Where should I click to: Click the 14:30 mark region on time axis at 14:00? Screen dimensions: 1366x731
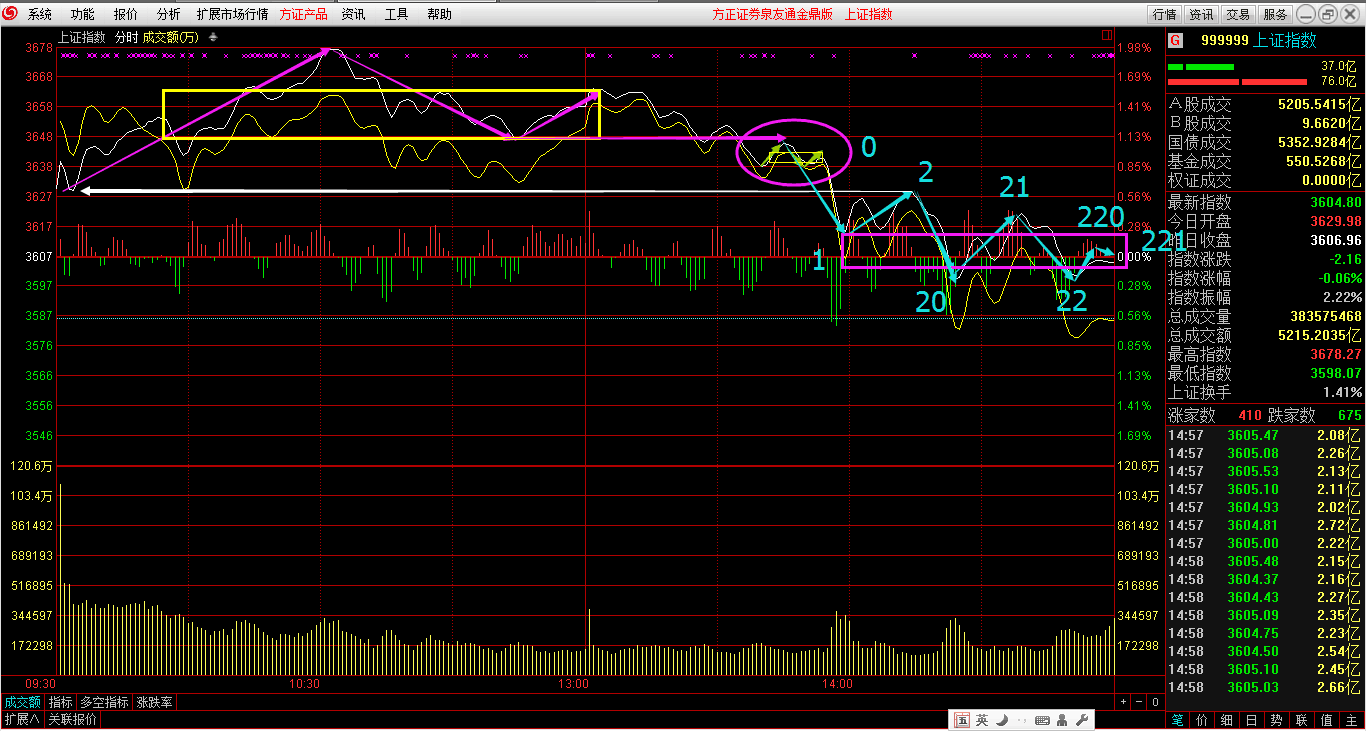coord(837,684)
